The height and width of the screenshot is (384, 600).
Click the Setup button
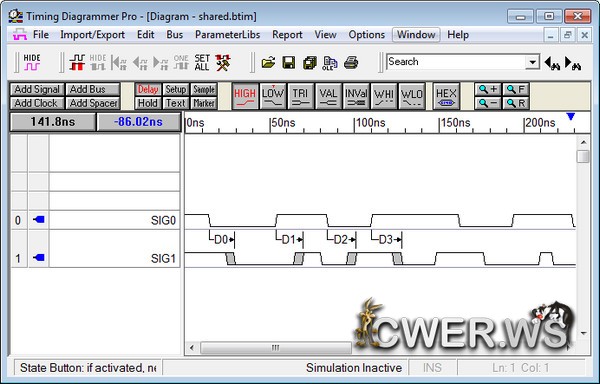(x=176, y=89)
